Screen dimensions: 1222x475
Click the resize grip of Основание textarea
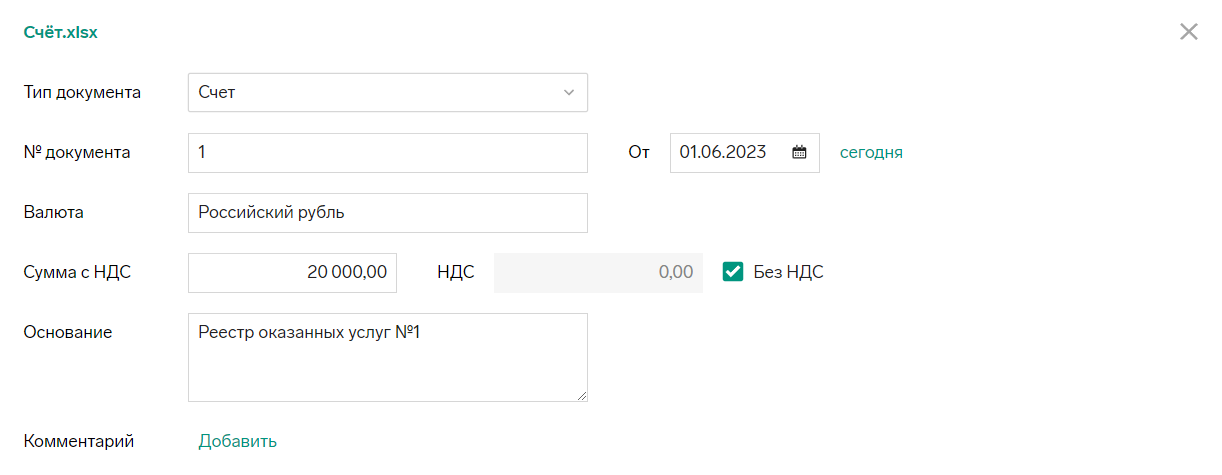pyautogui.click(x=581, y=395)
